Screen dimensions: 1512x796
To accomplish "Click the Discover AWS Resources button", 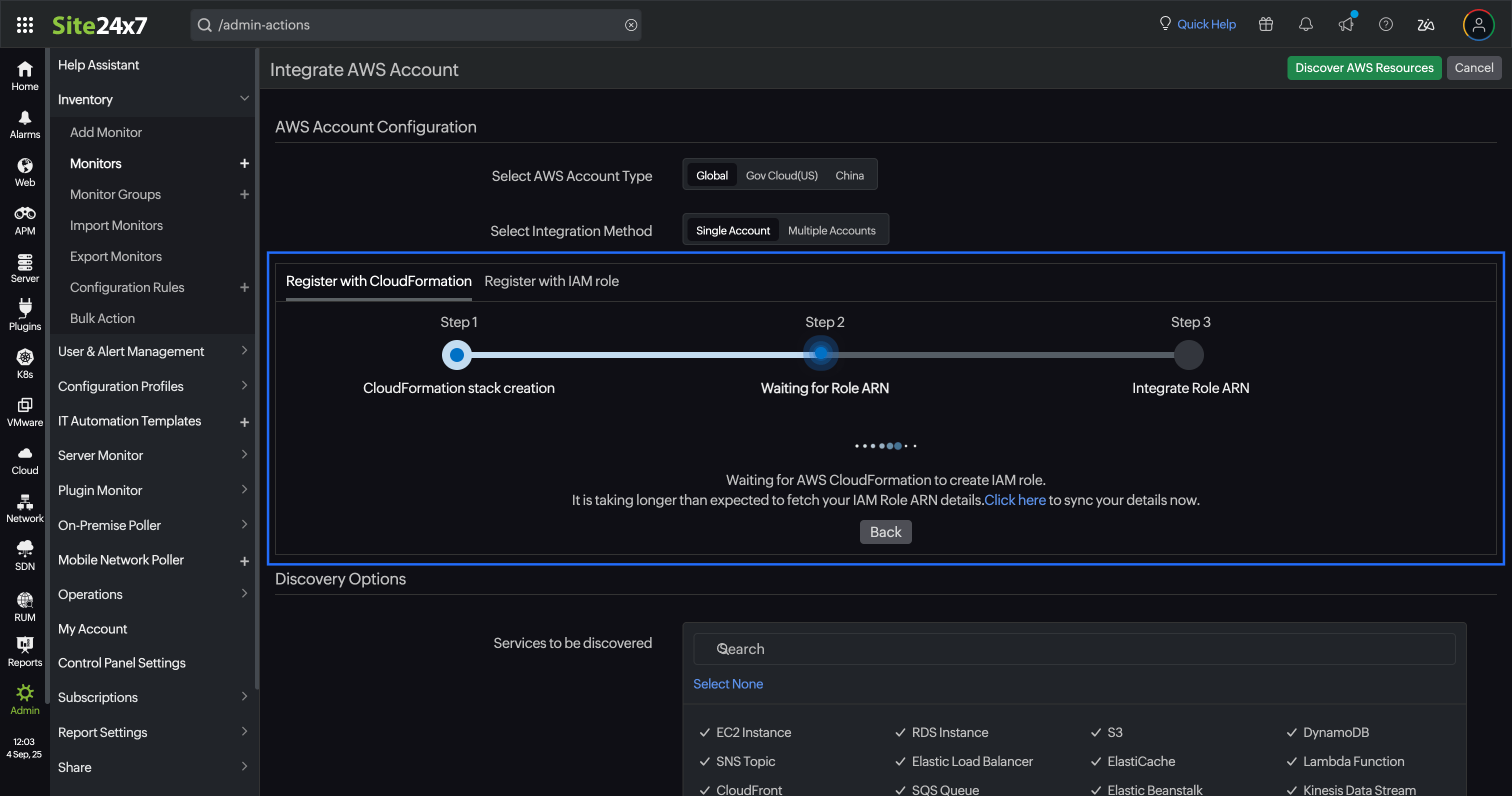I will tap(1364, 67).
